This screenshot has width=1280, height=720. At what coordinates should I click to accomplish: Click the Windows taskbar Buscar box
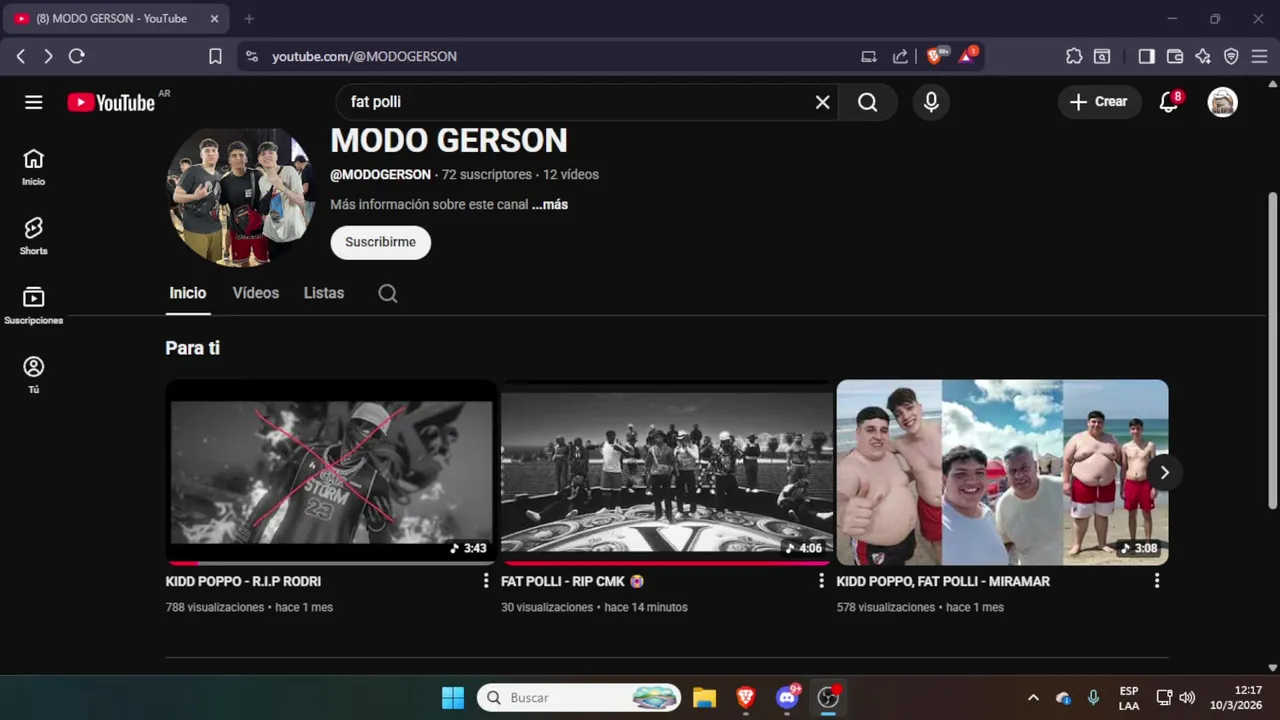click(579, 697)
